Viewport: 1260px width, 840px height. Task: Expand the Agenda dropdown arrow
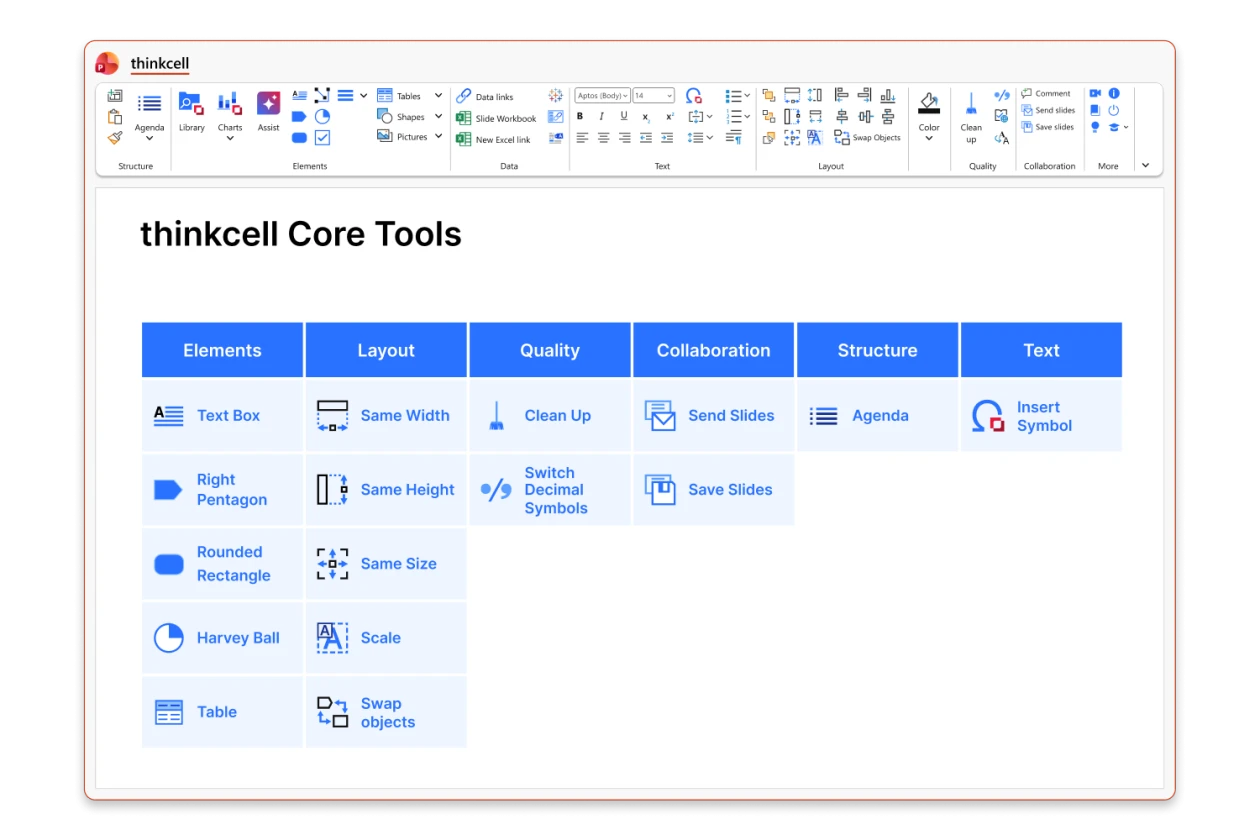click(x=149, y=138)
